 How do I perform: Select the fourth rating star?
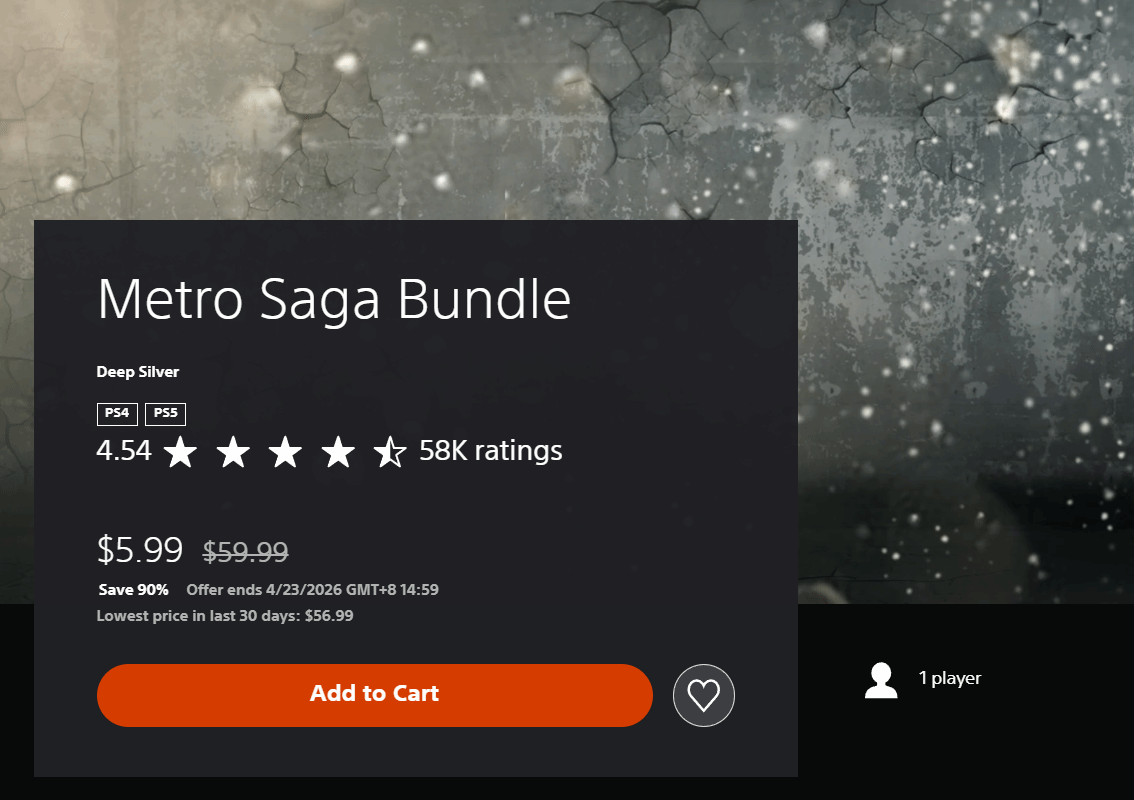point(338,452)
